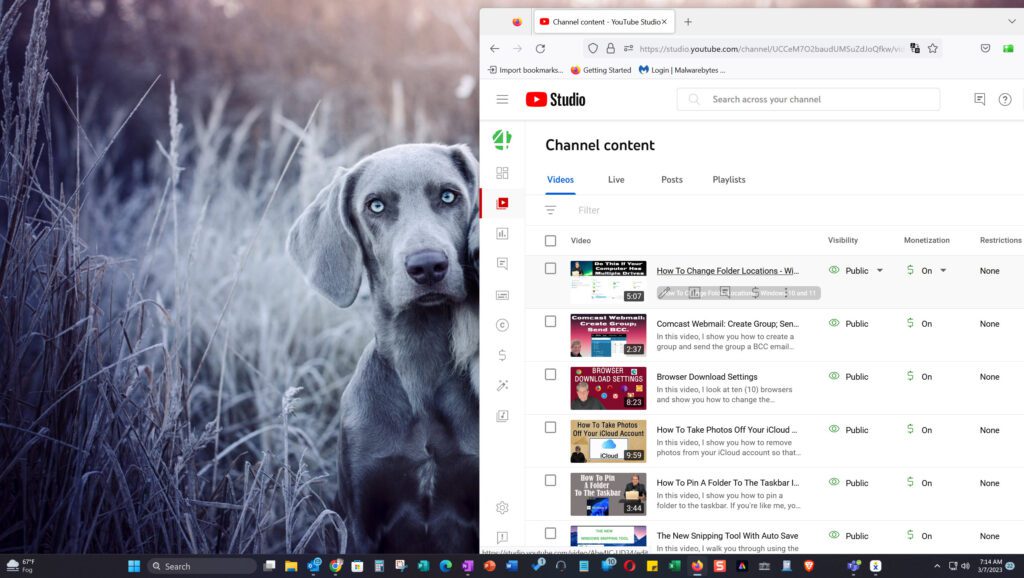This screenshot has height=578, width=1024.
Task: Open the Comcast Webmail video thumbnail
Action: (x=608, y=335)
